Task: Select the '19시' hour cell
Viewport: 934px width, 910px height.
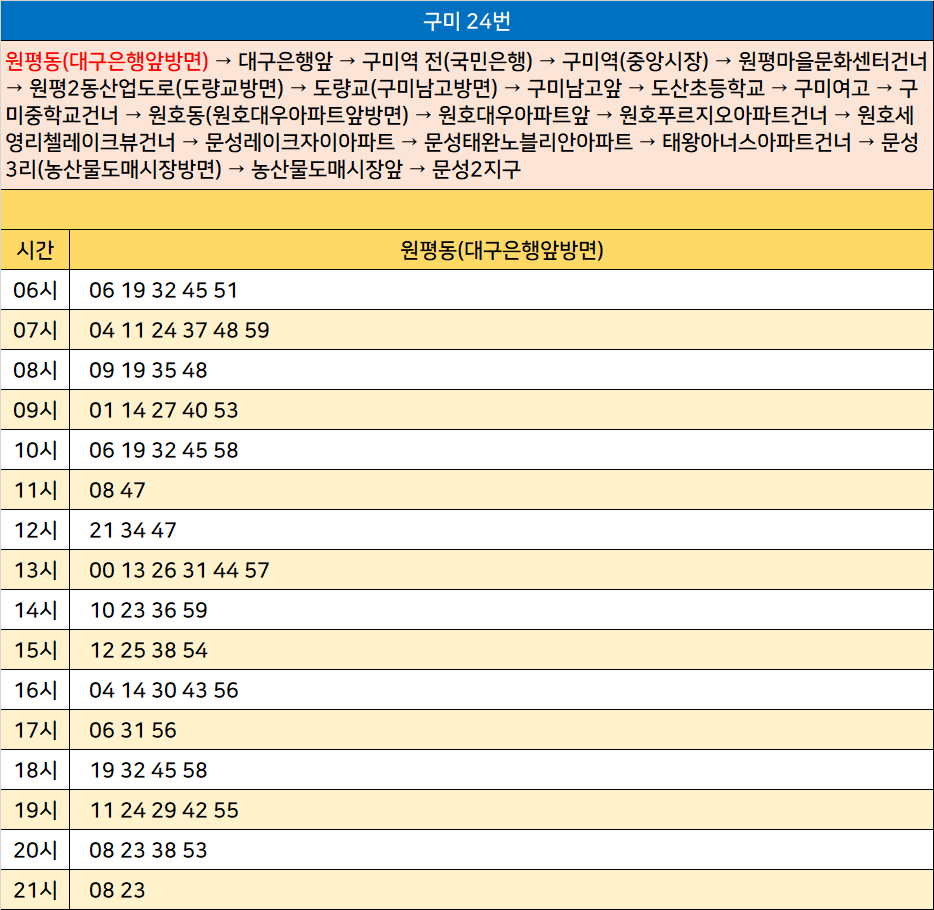Action: 35,809
